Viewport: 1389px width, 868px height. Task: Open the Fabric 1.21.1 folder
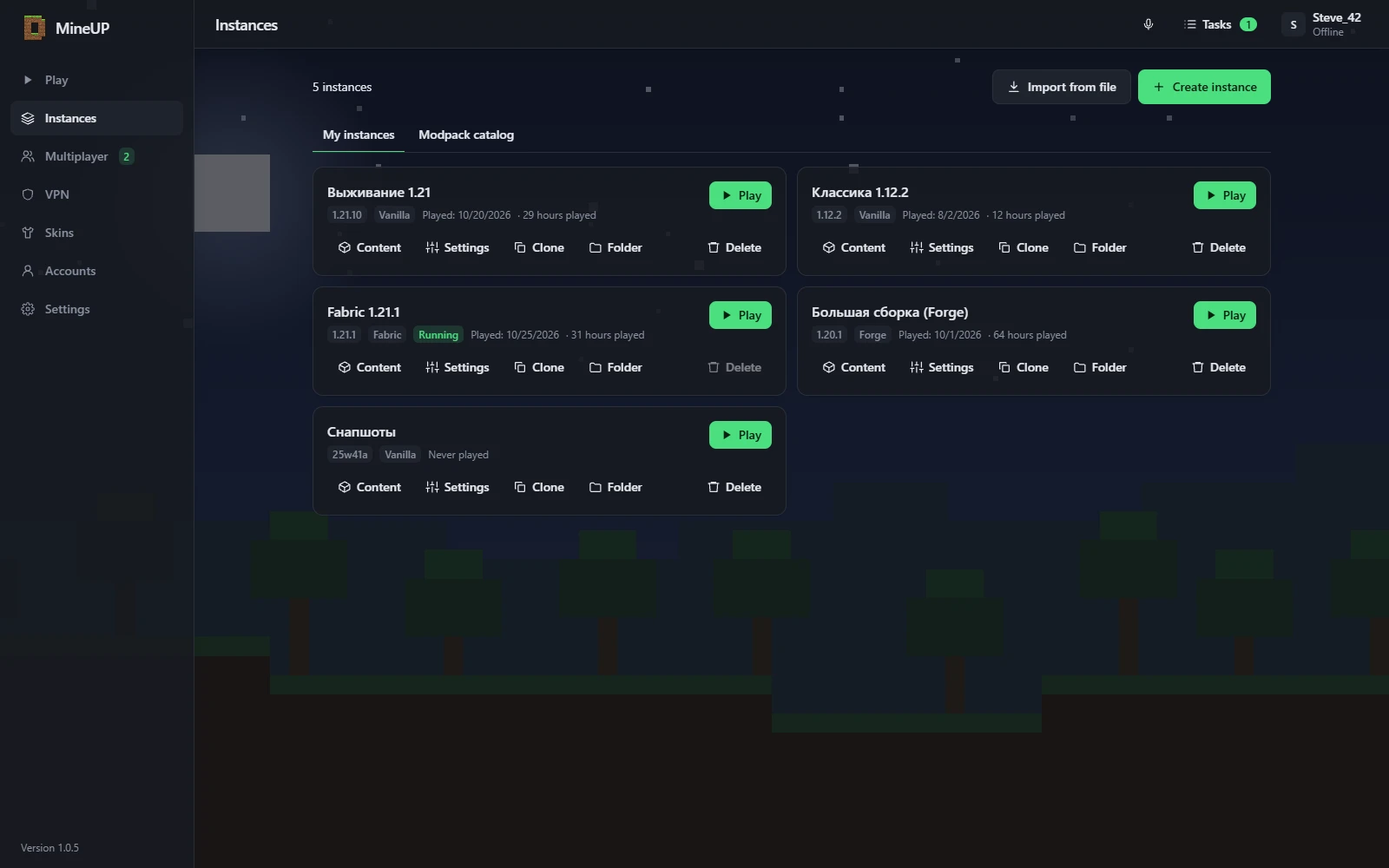pos(616,367)
